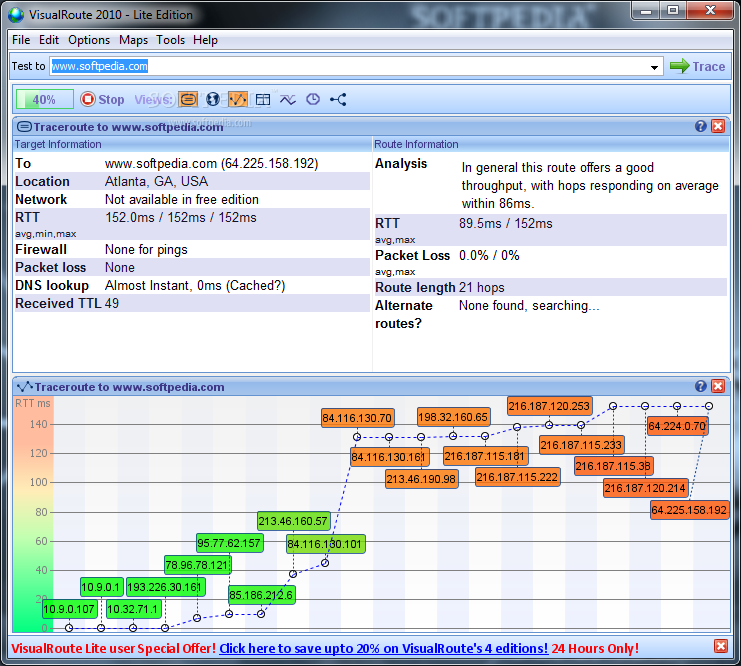This screenshot has width=741, height=666.
Task: Click the summary panel header icon
Action: pos(24,127)
